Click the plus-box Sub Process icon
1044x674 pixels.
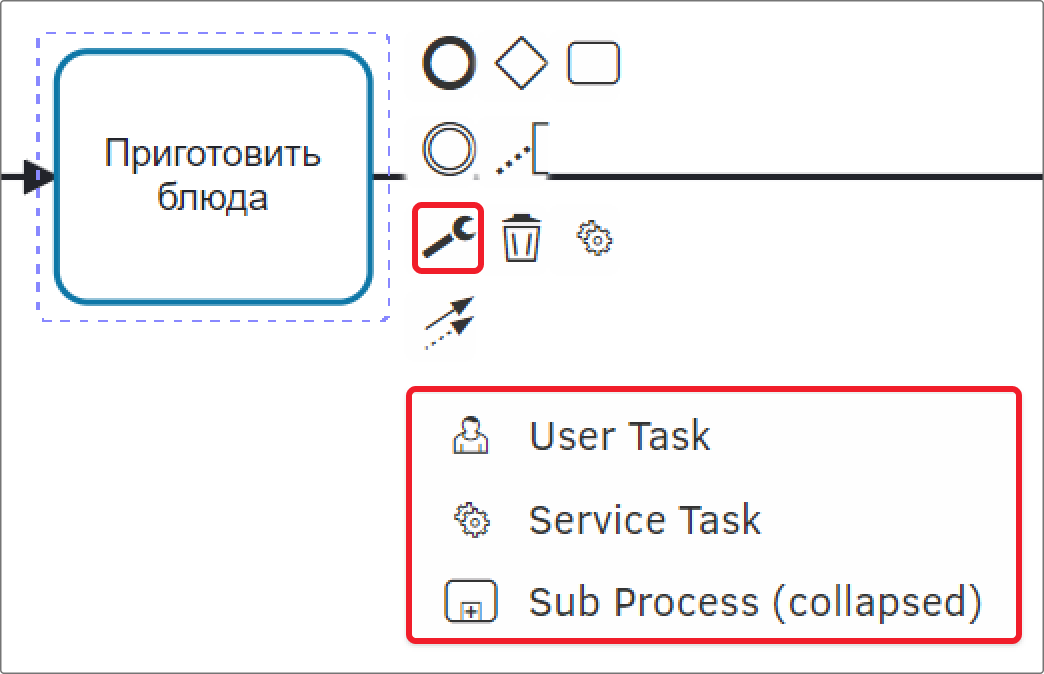click(471, 601)
